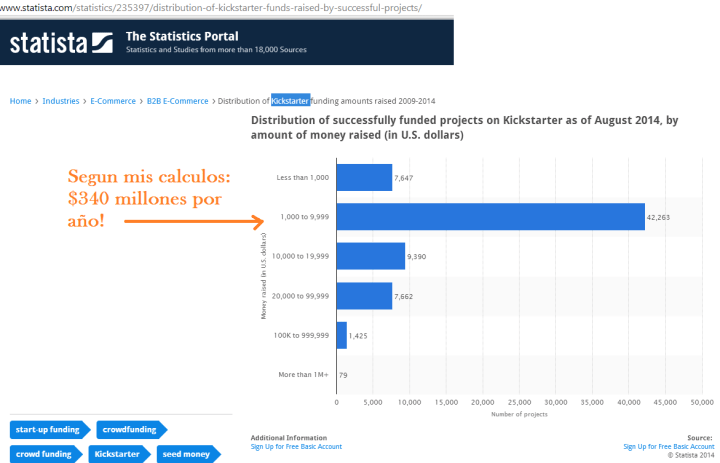
Task: Click the start-up funding tag
Action: tap(48, 430)
